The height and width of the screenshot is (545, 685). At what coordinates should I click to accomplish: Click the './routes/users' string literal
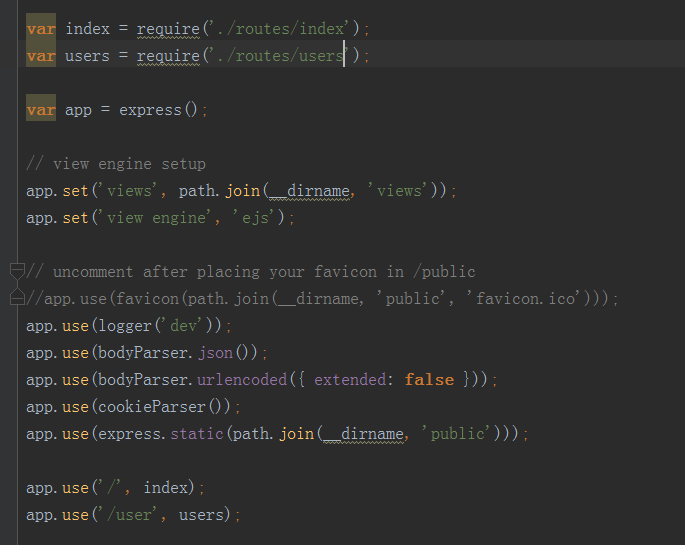click(278, 56)
